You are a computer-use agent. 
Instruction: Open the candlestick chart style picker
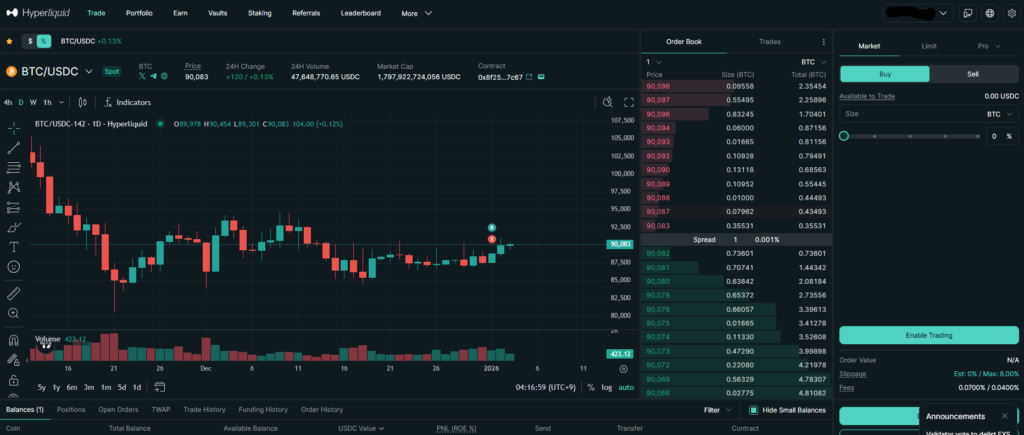pos(85,102)
